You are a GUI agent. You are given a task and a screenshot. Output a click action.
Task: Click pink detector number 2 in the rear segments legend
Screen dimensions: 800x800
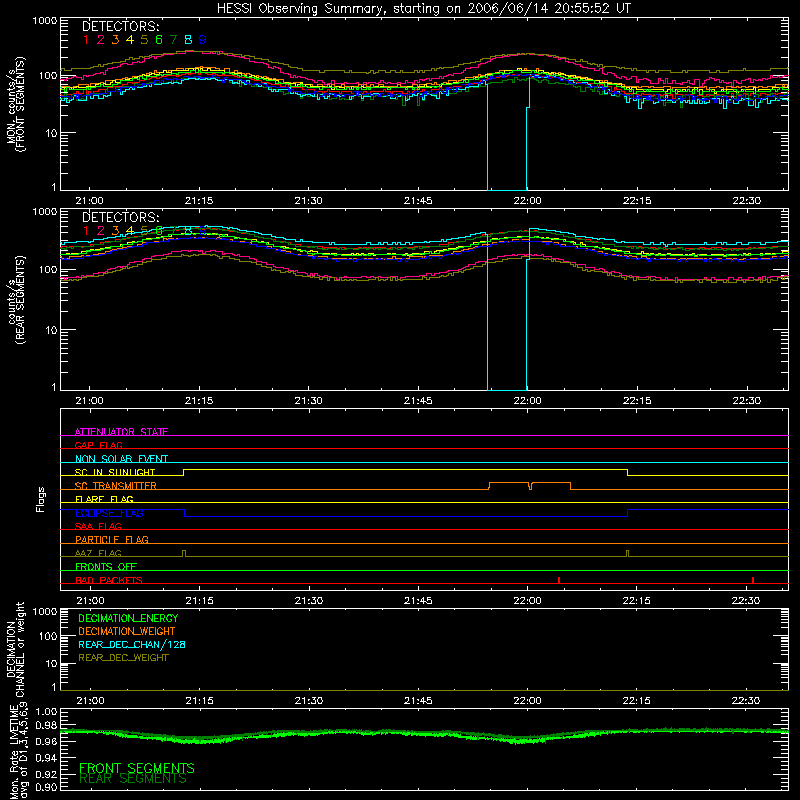point(101,231)
